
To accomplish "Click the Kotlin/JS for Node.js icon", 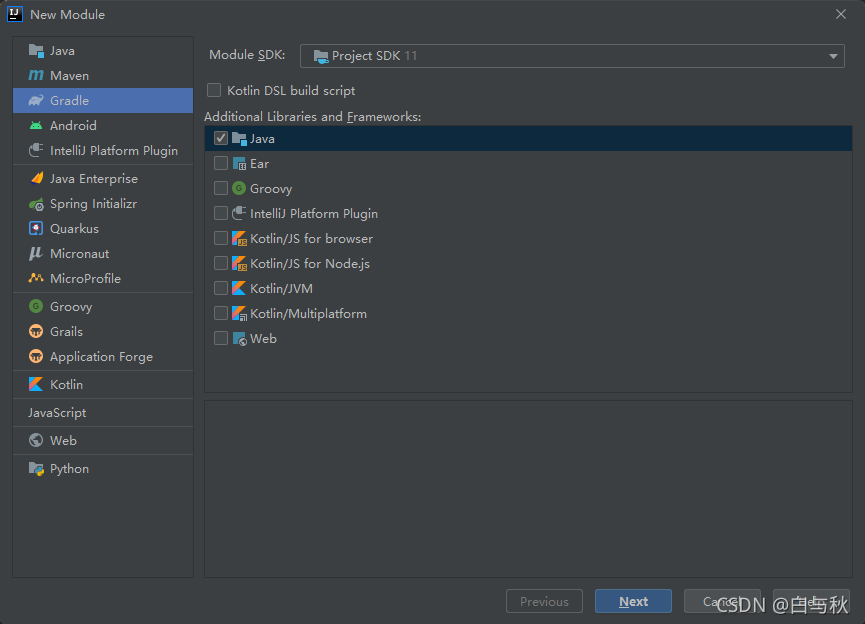I will [x=239, y=264].
